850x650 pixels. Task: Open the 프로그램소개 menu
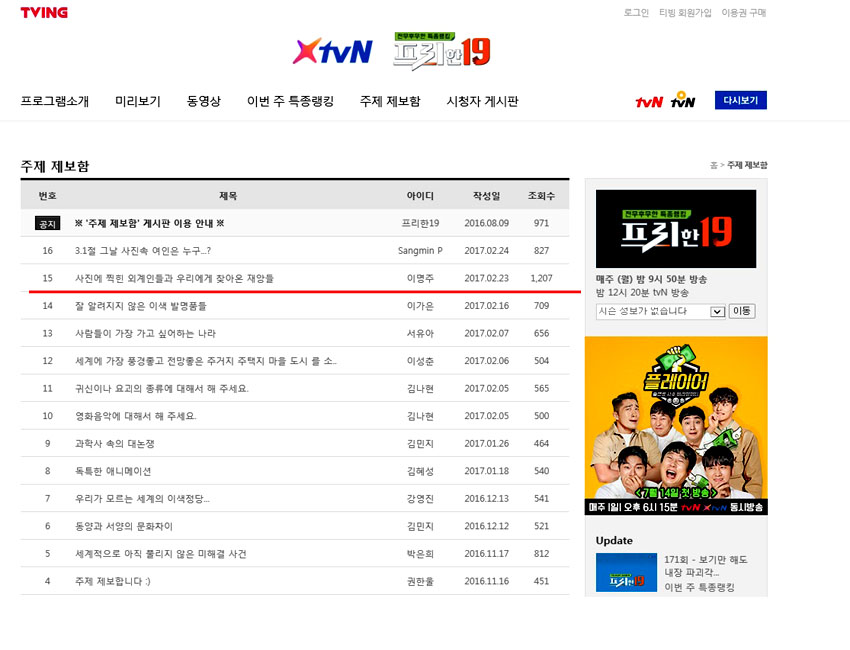point(55,101)
